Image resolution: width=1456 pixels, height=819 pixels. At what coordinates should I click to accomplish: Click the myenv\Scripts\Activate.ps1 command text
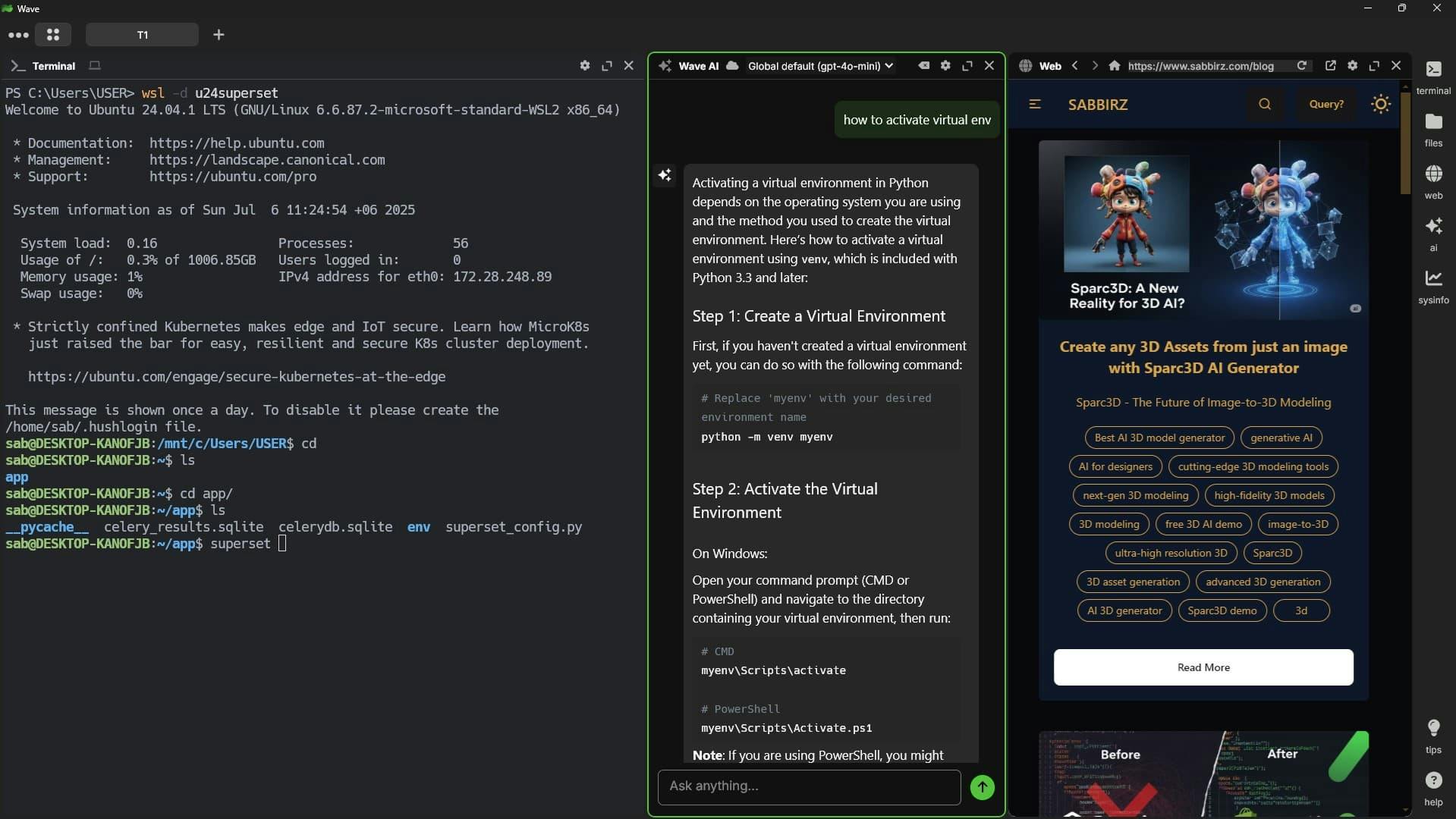pos(787,728)
